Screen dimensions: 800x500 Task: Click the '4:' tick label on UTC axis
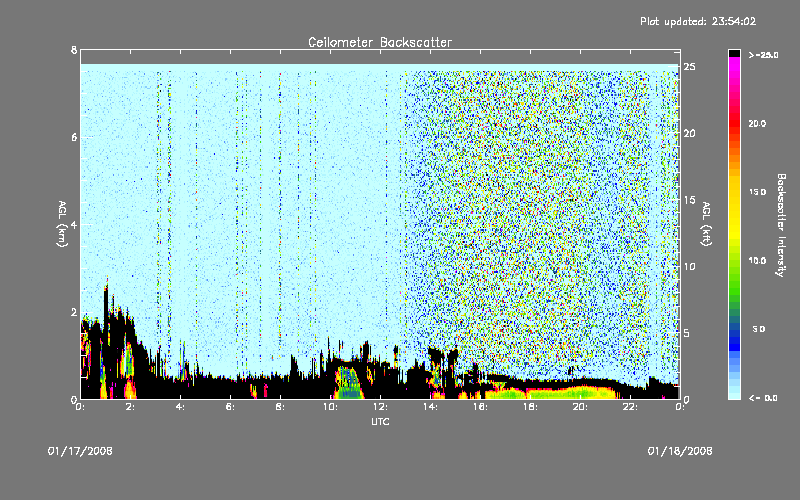tap(180, 407)
